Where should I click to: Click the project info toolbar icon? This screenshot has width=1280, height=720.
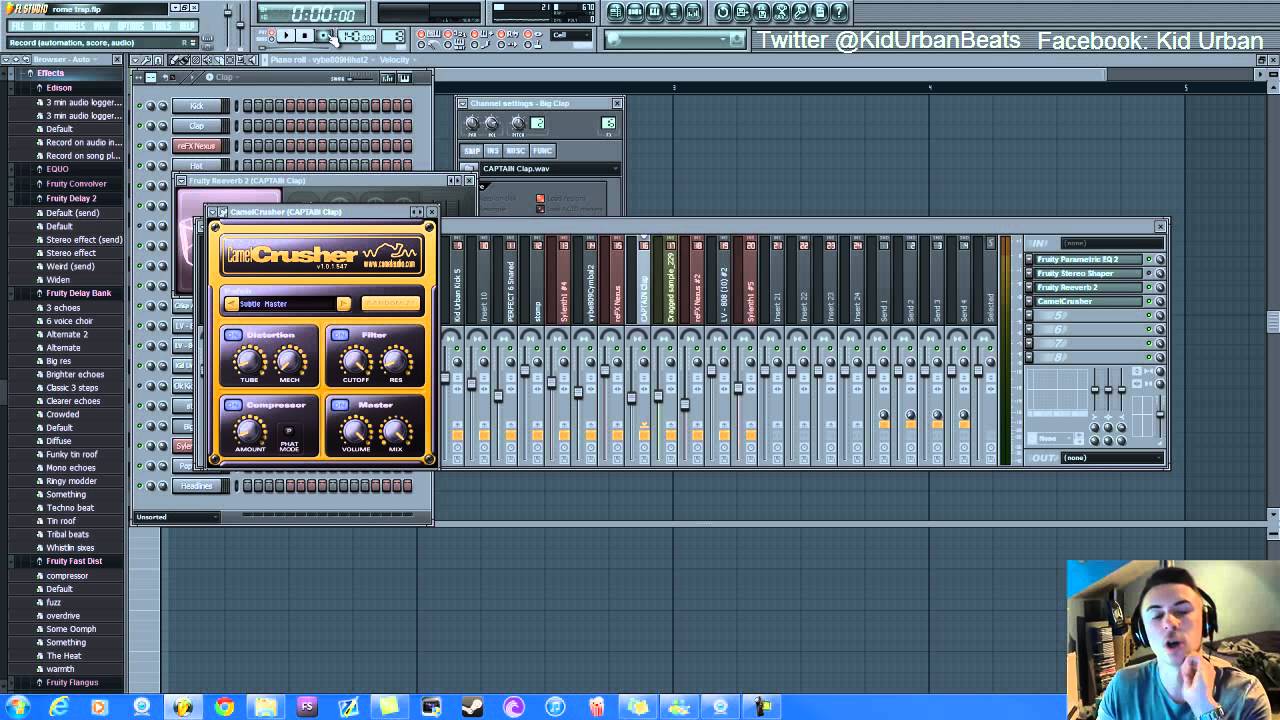pyautogui.click(x=819, y=12)
